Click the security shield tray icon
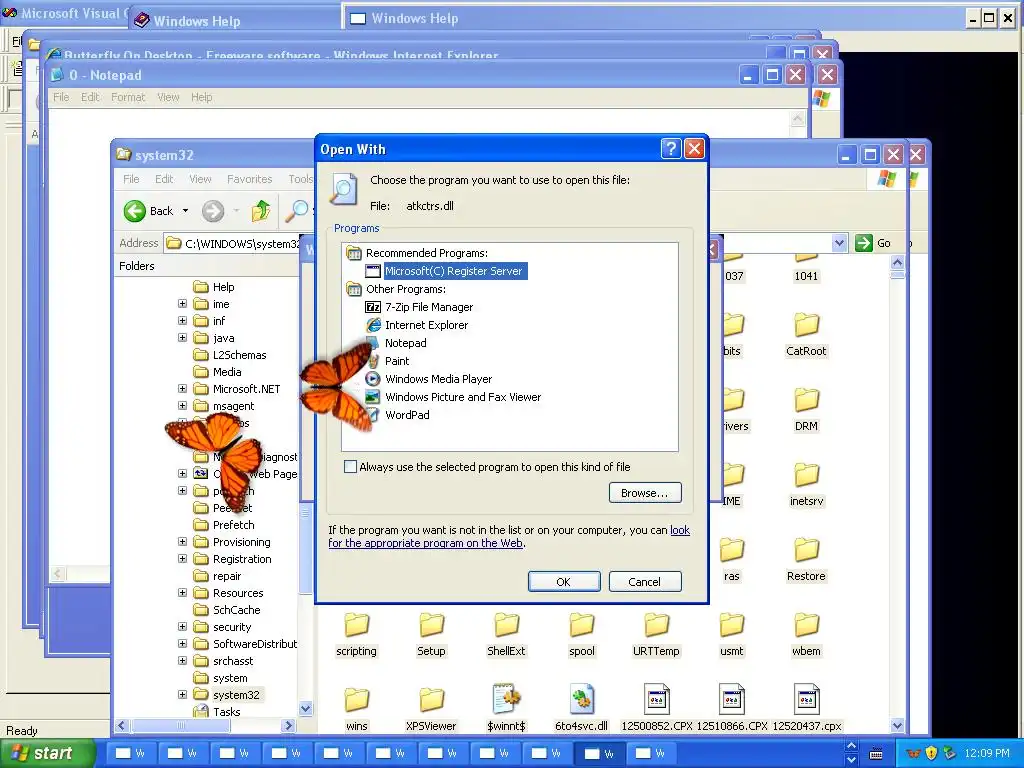Viewport: 1024px width, 768px height. pos(931,753)
